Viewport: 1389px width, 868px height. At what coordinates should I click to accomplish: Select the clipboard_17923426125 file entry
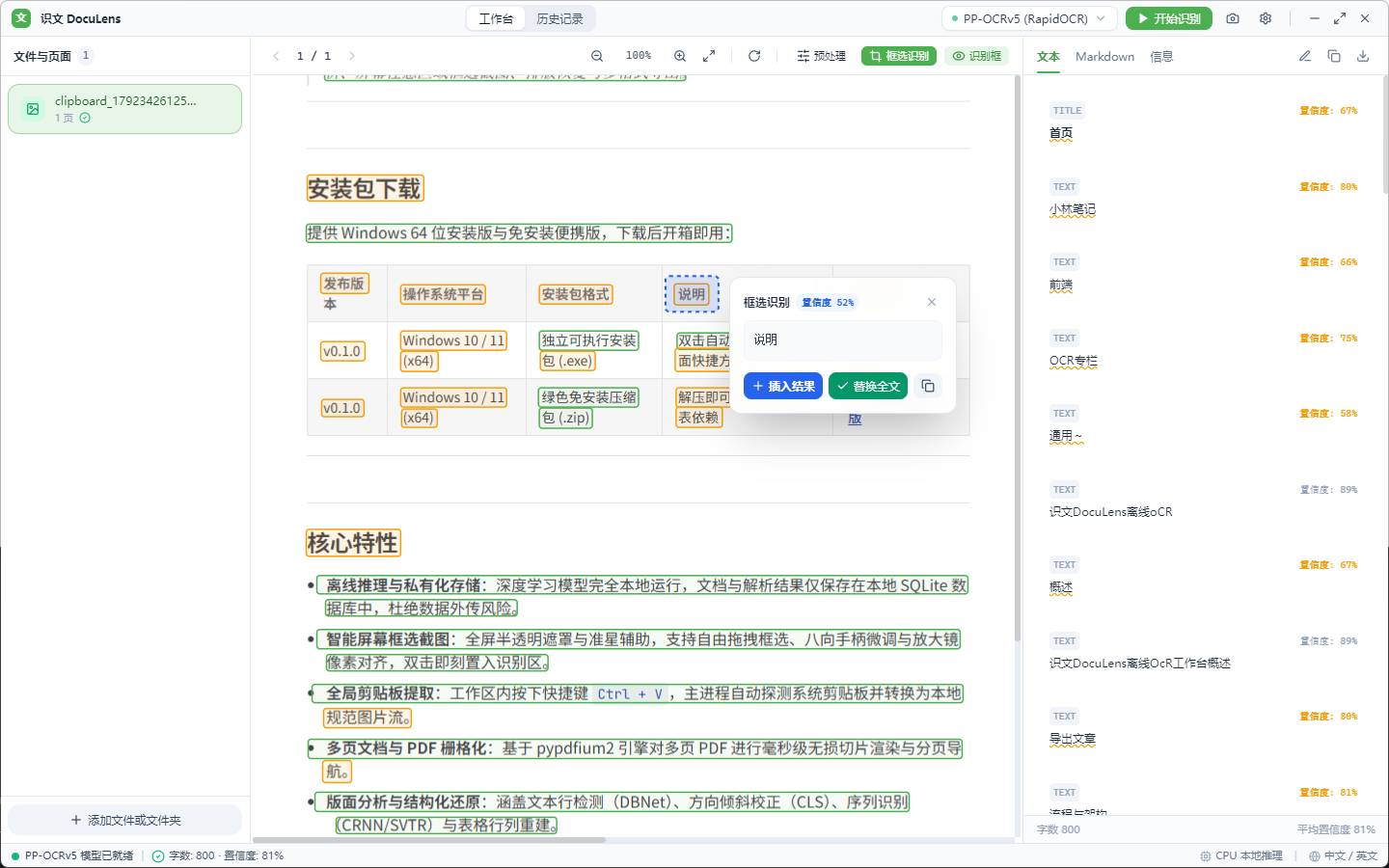point(125,109)
